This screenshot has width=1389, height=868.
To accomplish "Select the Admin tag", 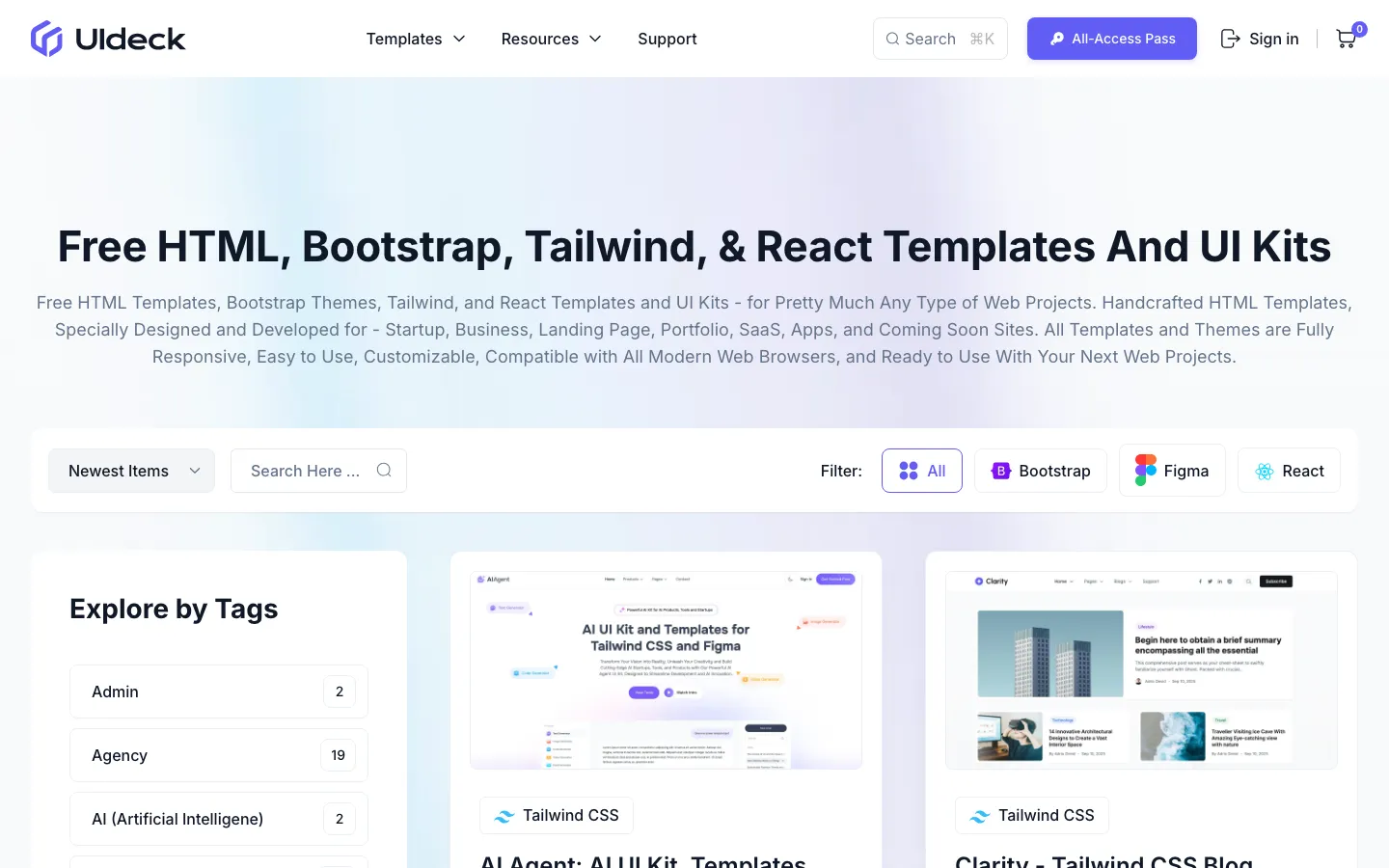I will [x=219, y=692].
